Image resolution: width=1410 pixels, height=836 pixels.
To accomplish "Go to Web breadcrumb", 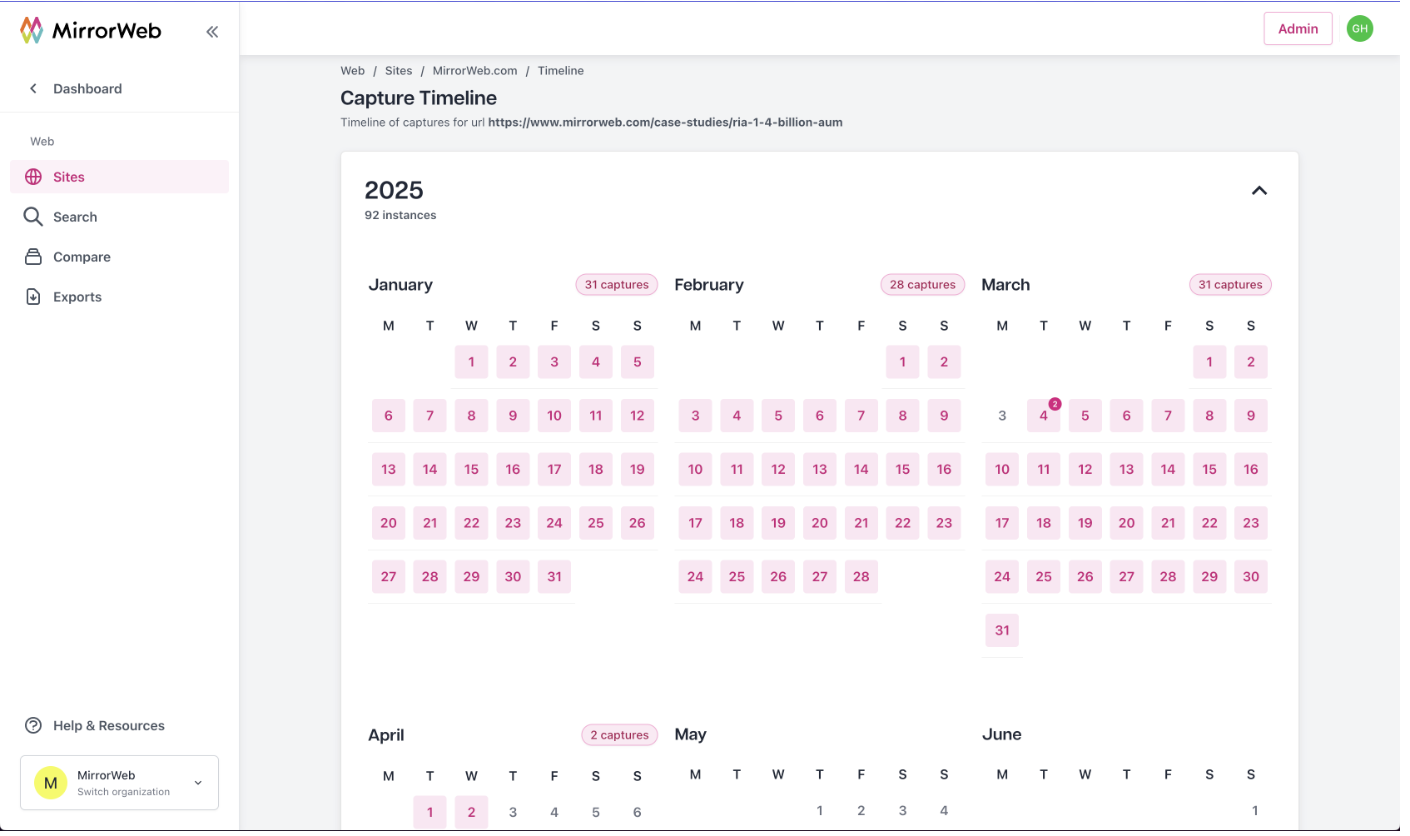I will (352, 71).
